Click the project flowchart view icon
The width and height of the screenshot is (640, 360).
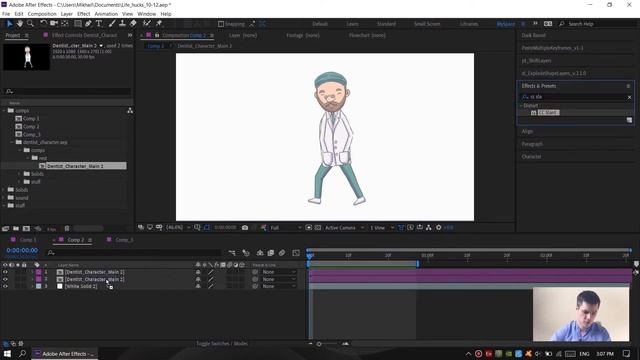[130, 111]
